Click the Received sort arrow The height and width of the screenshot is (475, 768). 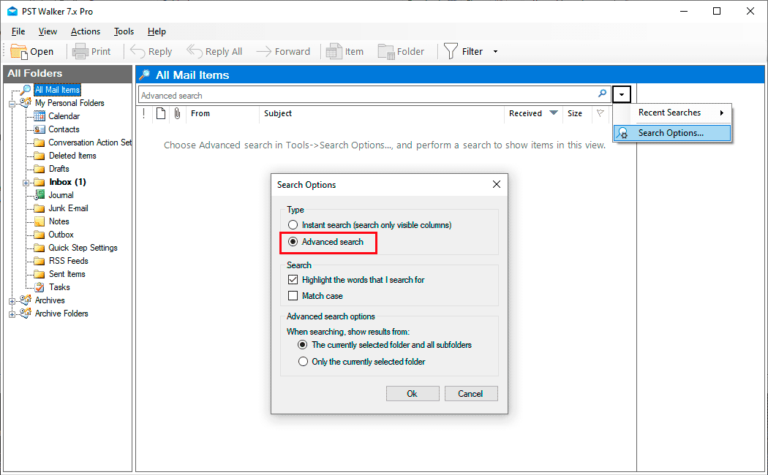pyautogui.click(x=553, y=113)
